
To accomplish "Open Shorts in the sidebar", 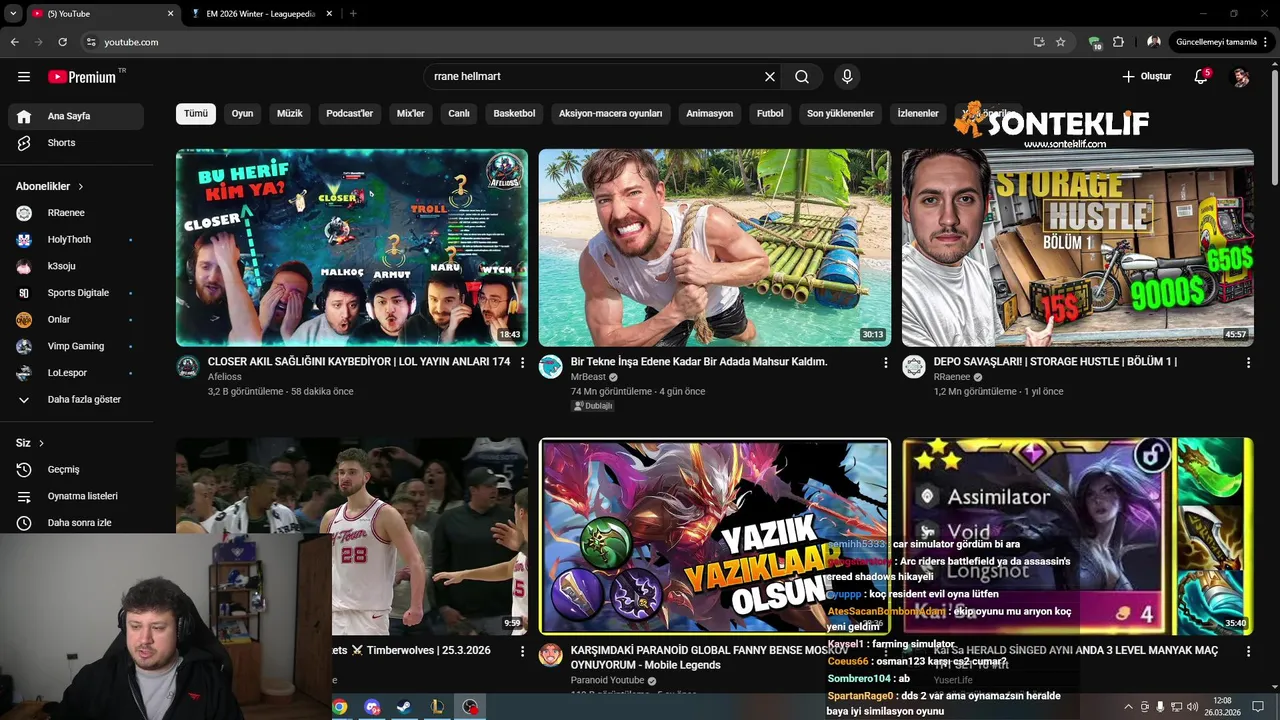I will pos(76,143).
